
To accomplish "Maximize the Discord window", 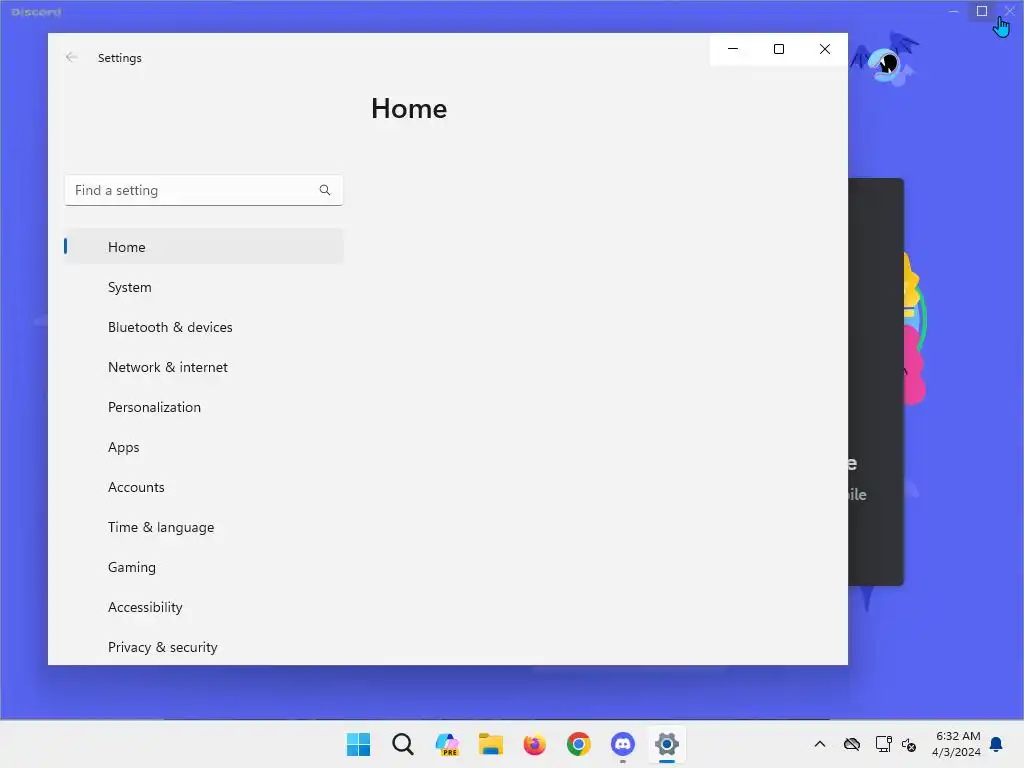I will pyautogui.click(x=982, y=11).
